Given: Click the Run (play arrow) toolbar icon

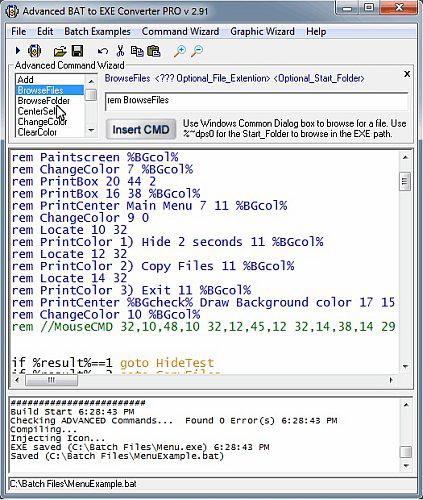Looking at the screenshot, I should pyautogui.click(x=18, y=51).
